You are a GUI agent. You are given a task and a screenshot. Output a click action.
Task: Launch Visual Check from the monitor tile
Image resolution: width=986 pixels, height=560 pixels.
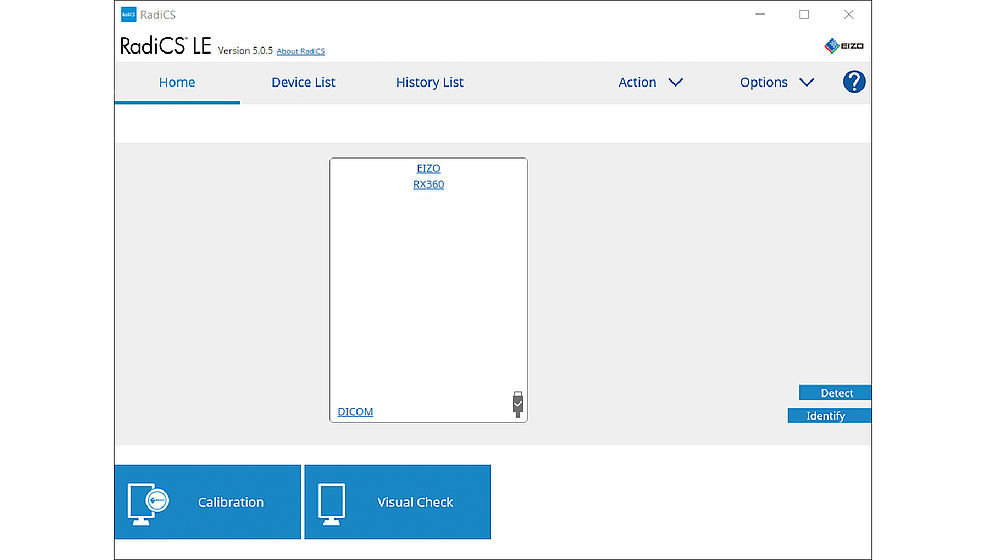point(397,502)
